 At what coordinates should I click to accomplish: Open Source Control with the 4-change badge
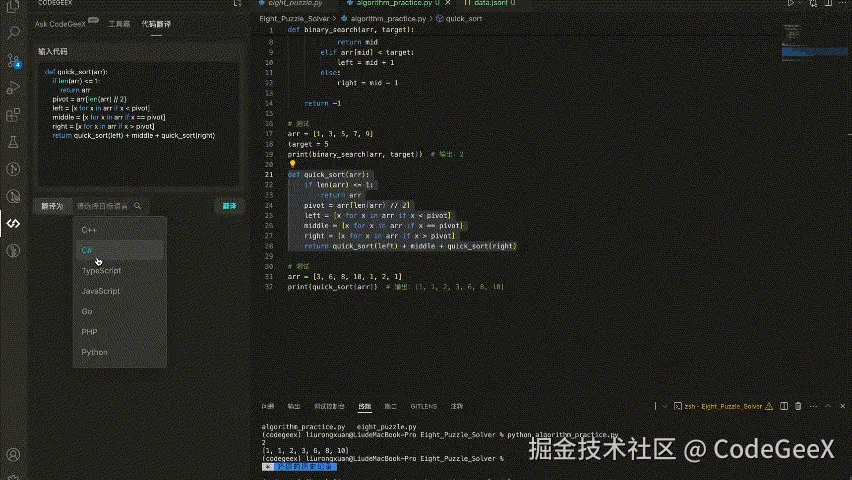(x=13, y=60)
